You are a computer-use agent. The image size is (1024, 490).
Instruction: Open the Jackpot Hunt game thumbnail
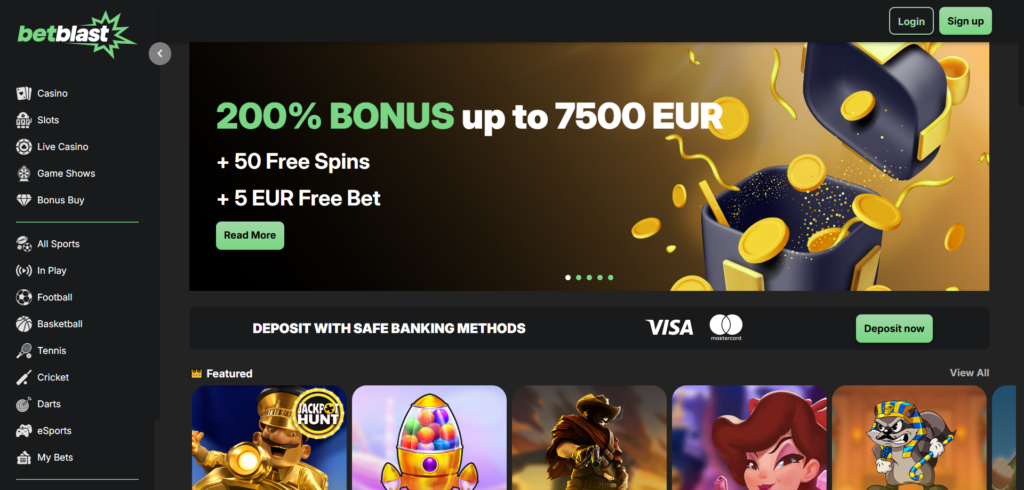click(269, 438)
